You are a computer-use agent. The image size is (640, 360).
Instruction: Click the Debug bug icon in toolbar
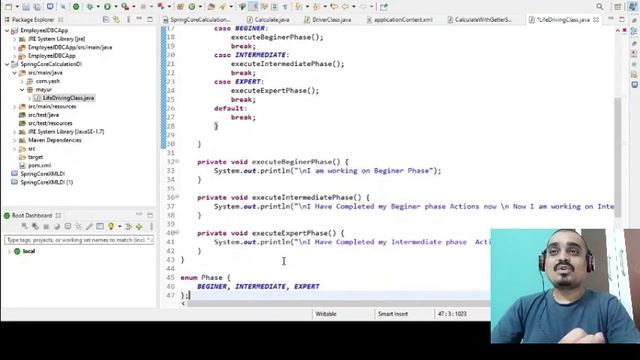(x=90, y=7)
